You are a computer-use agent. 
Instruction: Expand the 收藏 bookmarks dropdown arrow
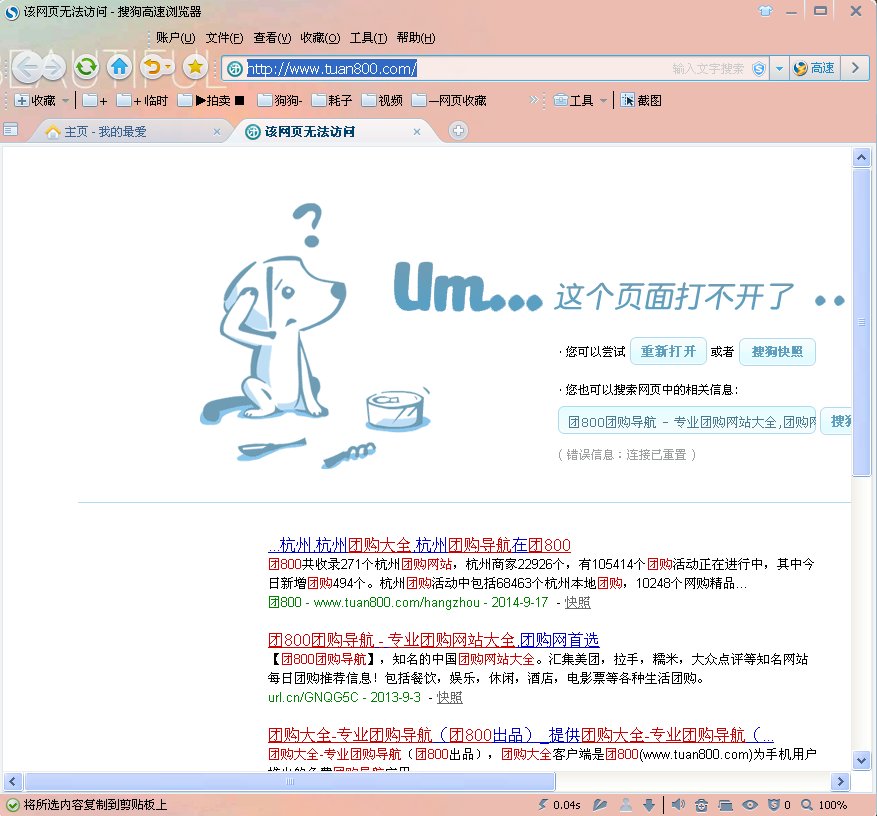coord(66,100)
